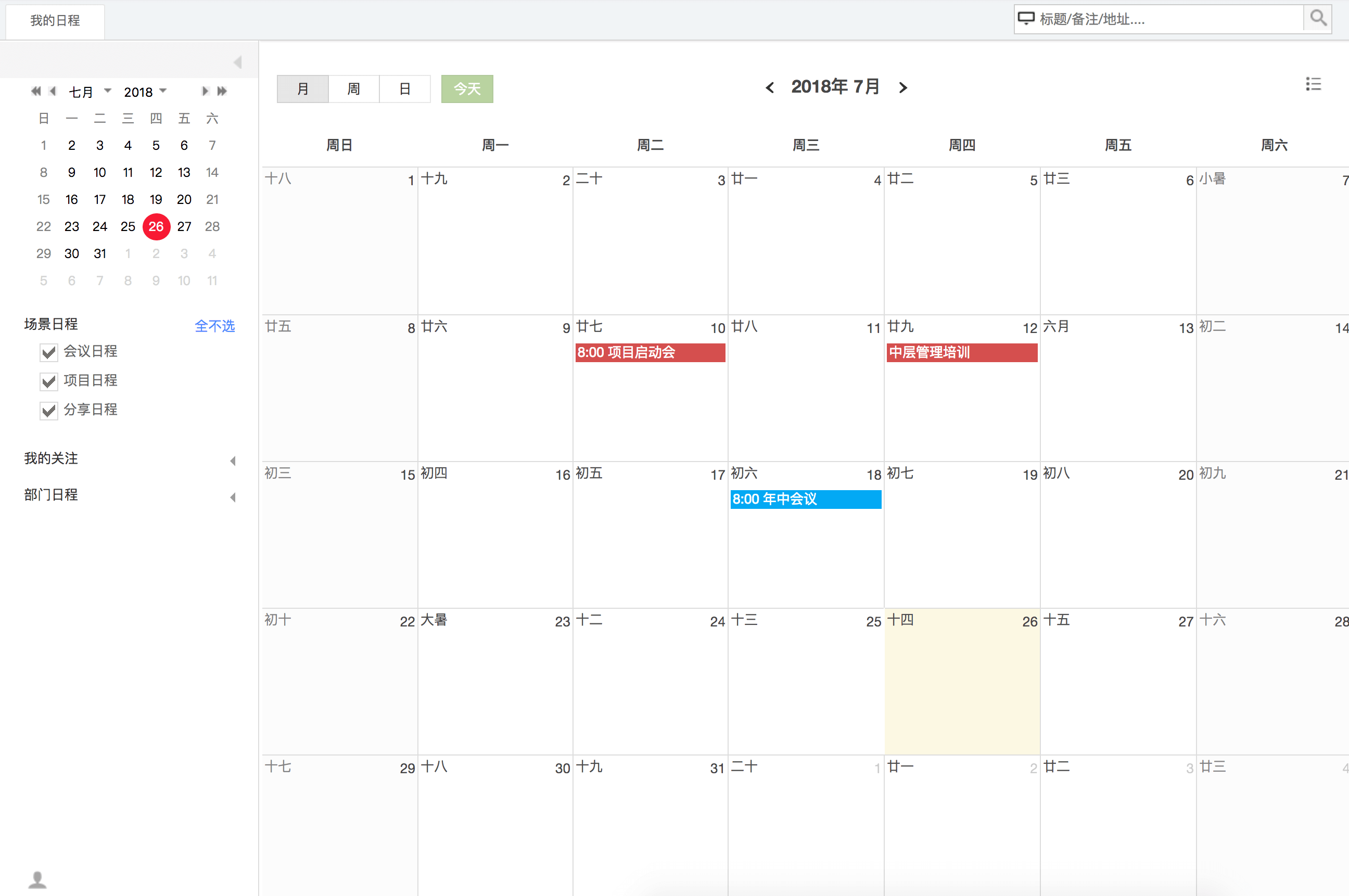Click previous month arrow beside 2018年 7月
Viewport: 1349px width, 896px height.
point(770,87)
